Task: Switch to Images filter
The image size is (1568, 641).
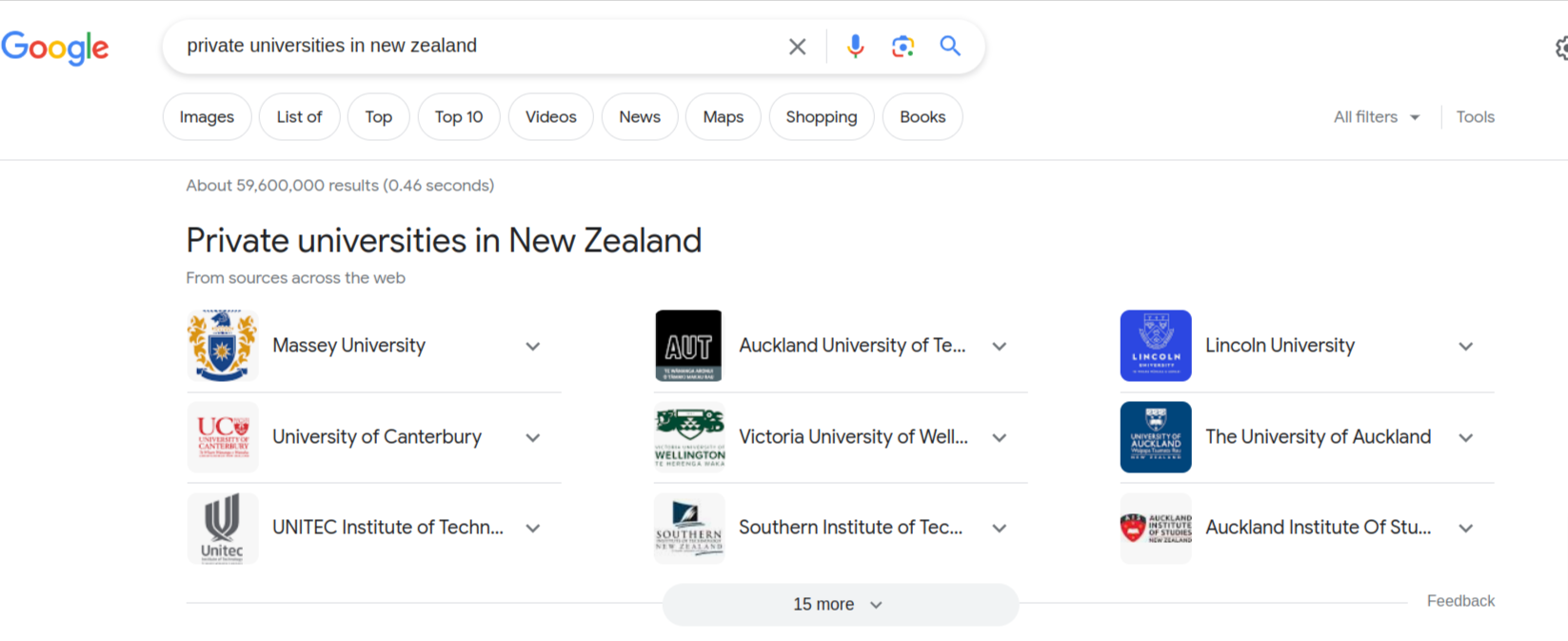Action: (x=207, y=117)
